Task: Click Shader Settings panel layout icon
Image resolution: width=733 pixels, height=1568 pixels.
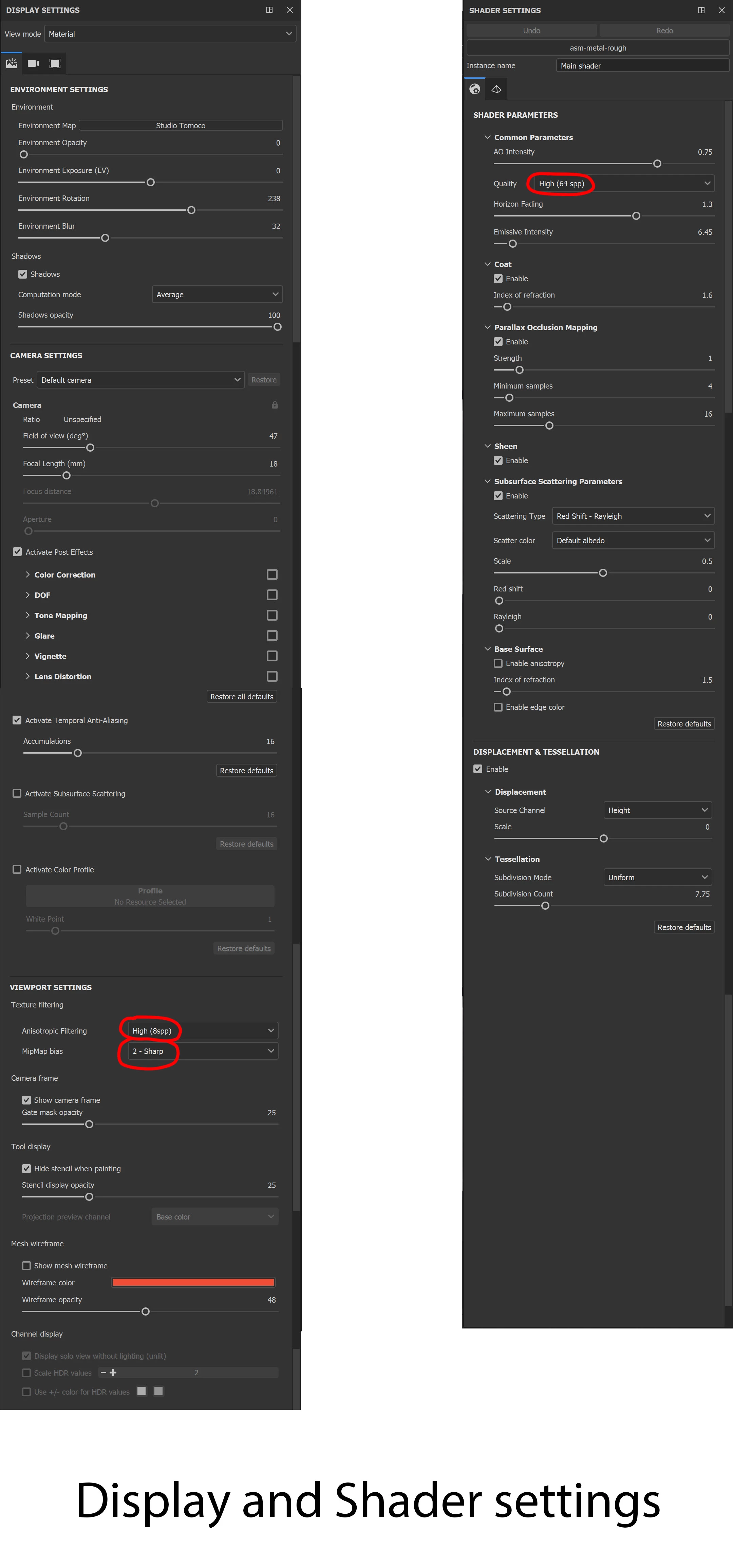Action: (x=701, y=10)
